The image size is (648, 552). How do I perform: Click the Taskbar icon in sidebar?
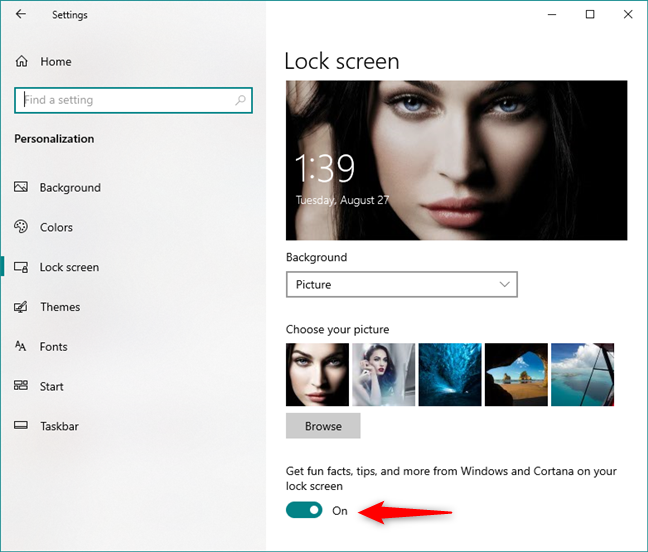pos(21,426)
